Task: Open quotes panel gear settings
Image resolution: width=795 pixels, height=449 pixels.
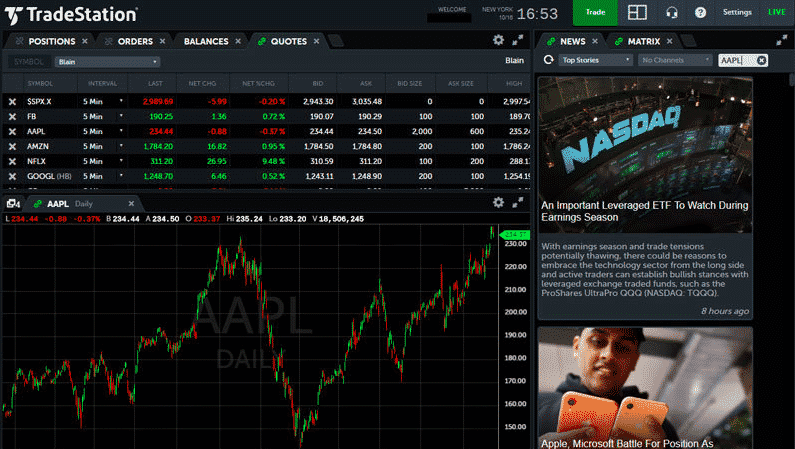Action: click(498, 40)
